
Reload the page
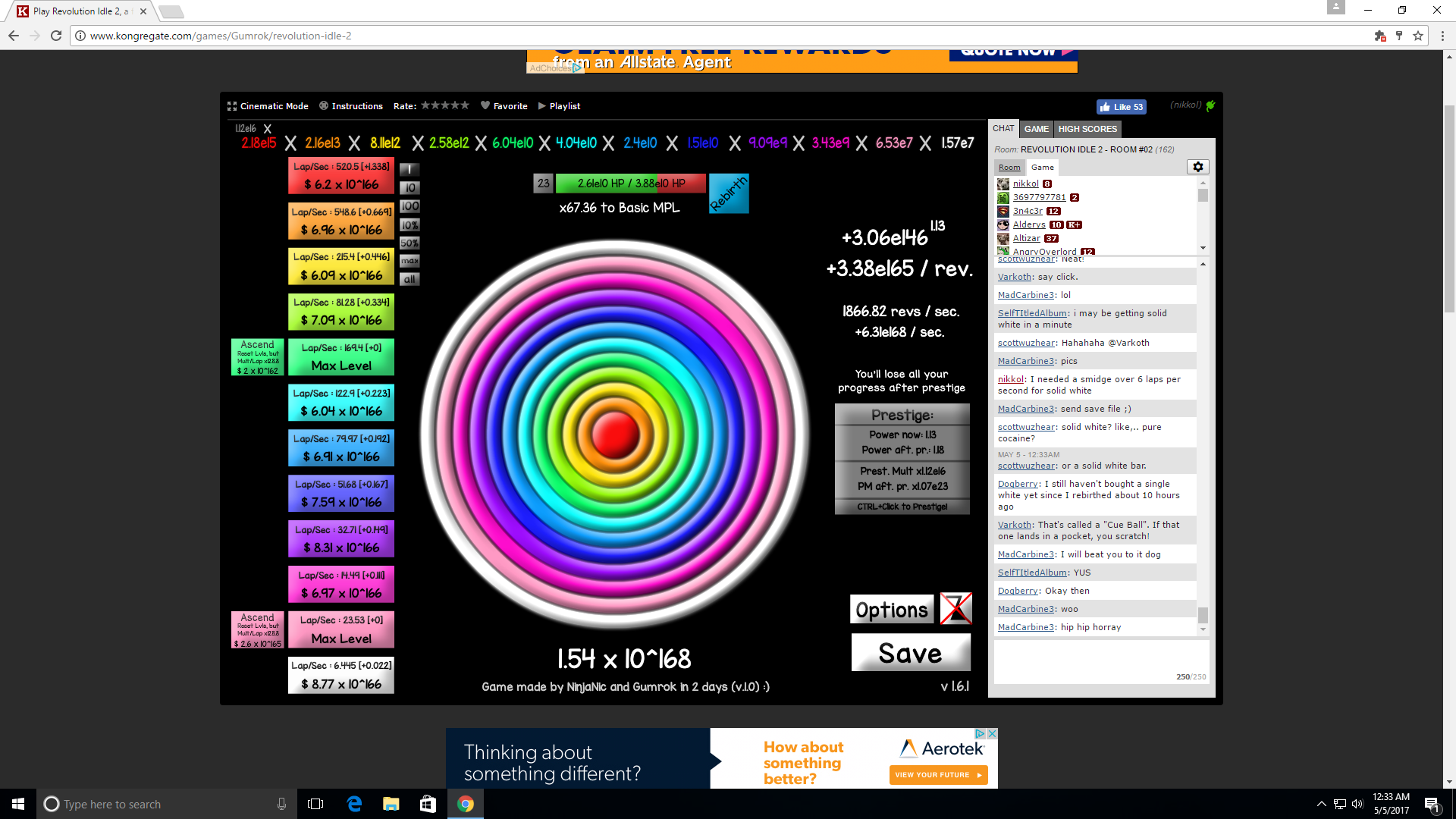[x=56, y=36]
